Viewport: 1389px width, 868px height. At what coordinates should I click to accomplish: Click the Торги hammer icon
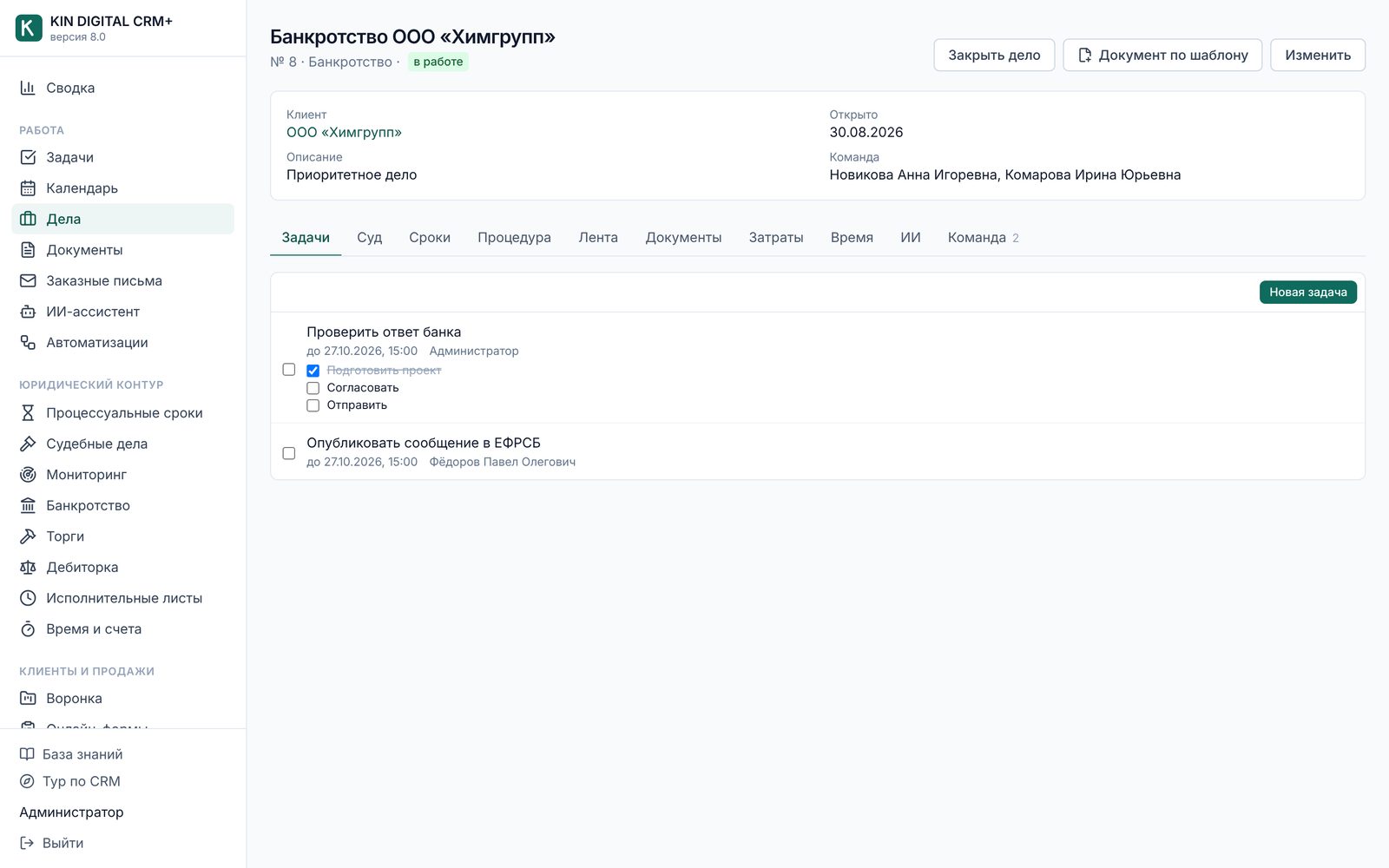coord(28,536)
